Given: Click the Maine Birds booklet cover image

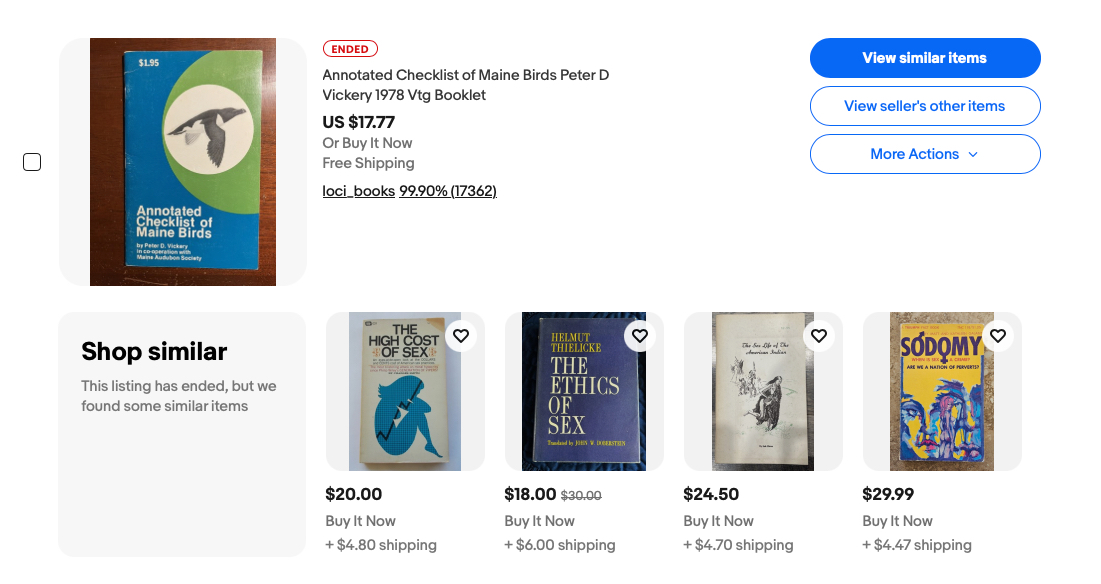Looking at the screenshot, I should click(183, 162).
